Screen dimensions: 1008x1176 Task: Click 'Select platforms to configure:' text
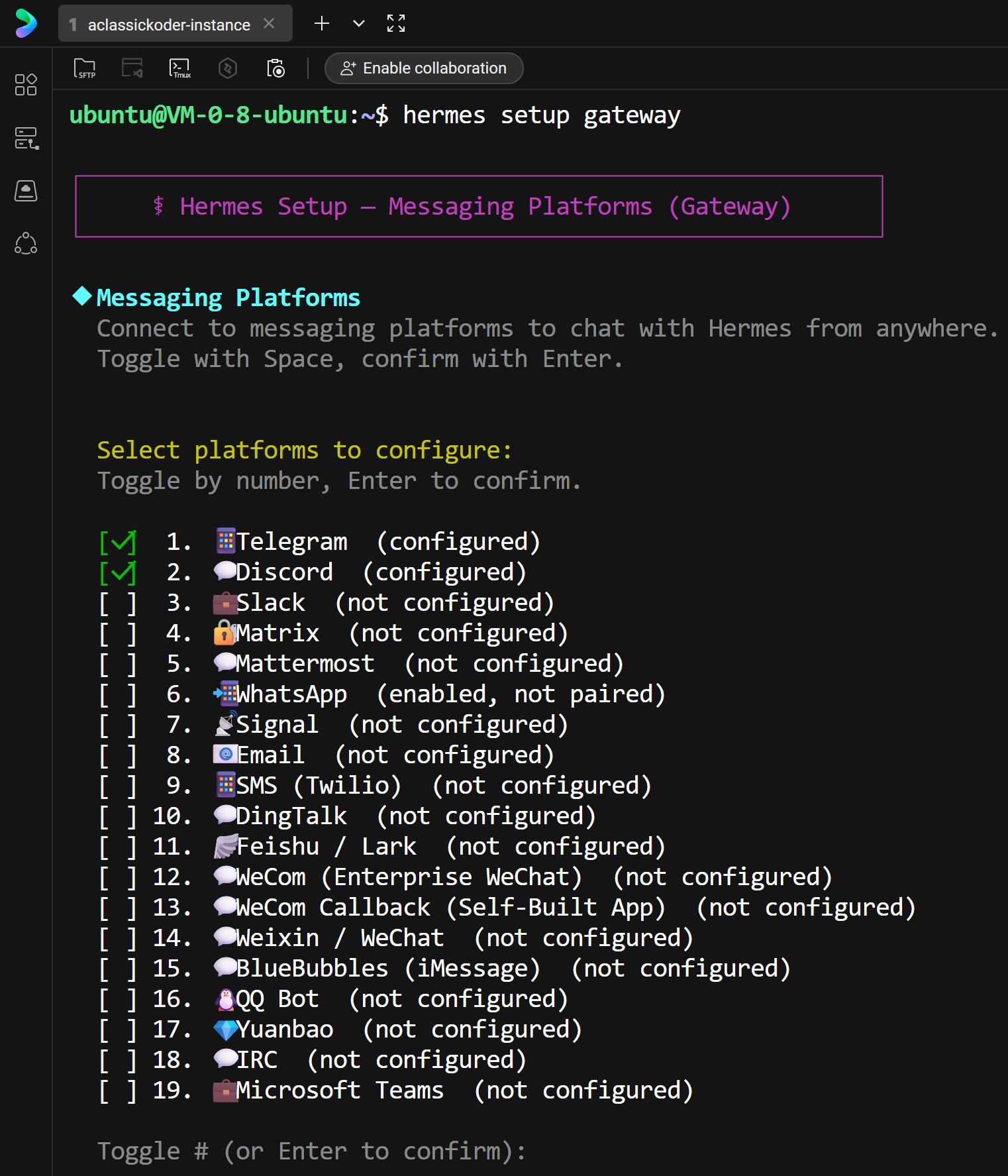(x=305, y=451)
